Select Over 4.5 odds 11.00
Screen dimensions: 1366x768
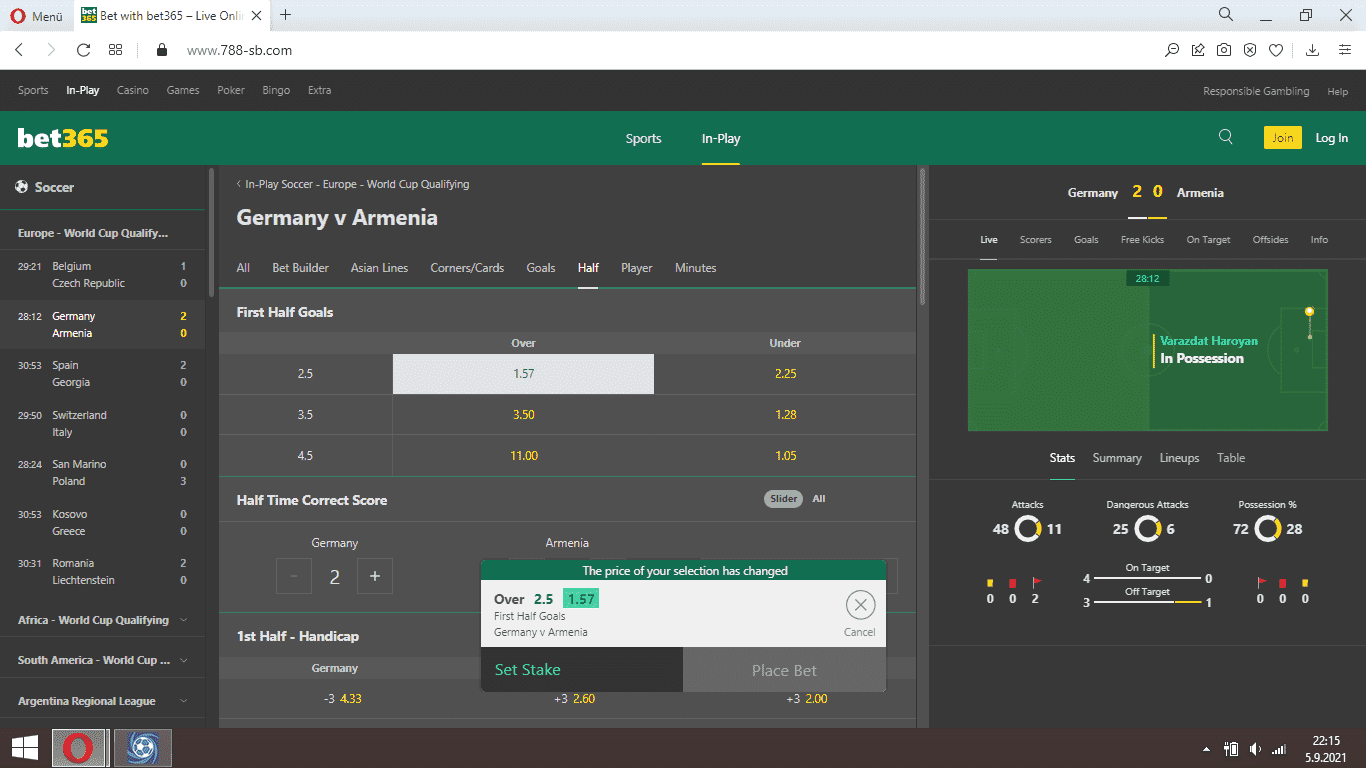pyautogui.click(x=524, y=456)
